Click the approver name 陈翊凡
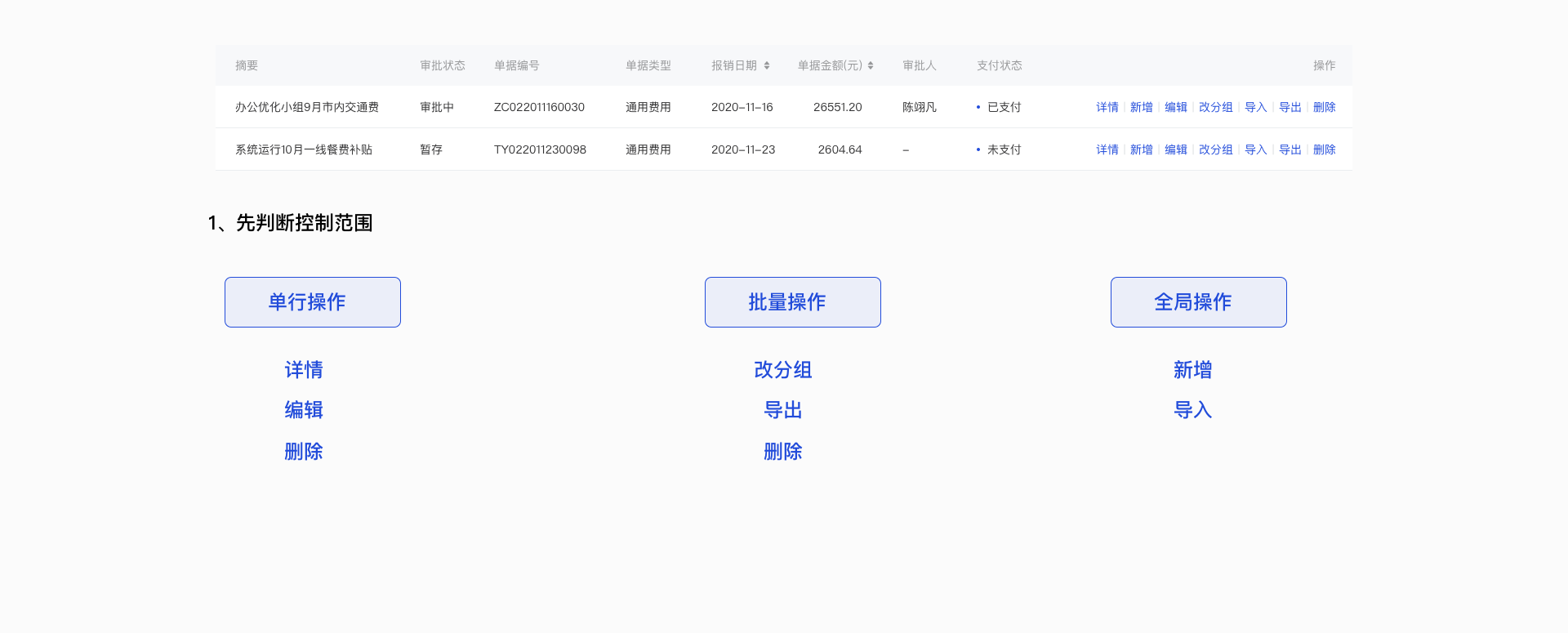 (920, 107)
